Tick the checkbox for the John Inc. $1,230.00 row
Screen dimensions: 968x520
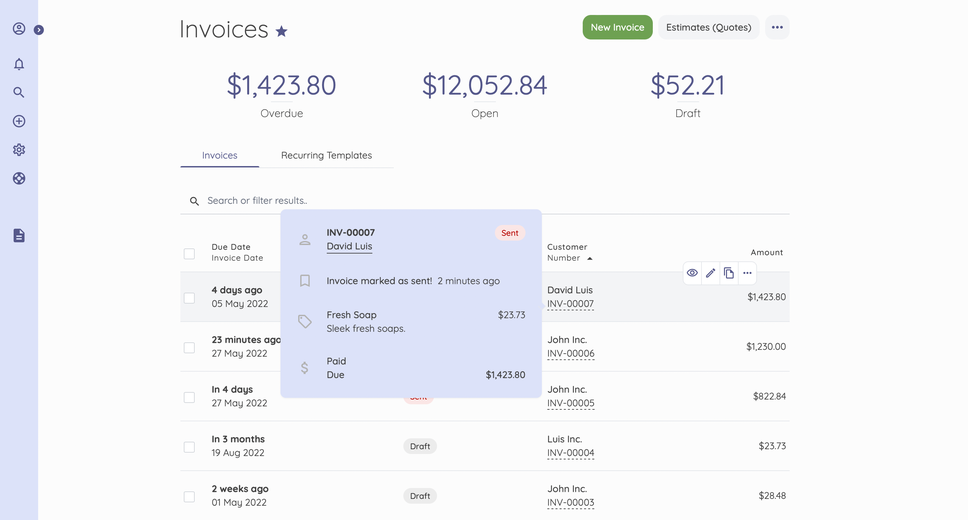pos(190,348)
